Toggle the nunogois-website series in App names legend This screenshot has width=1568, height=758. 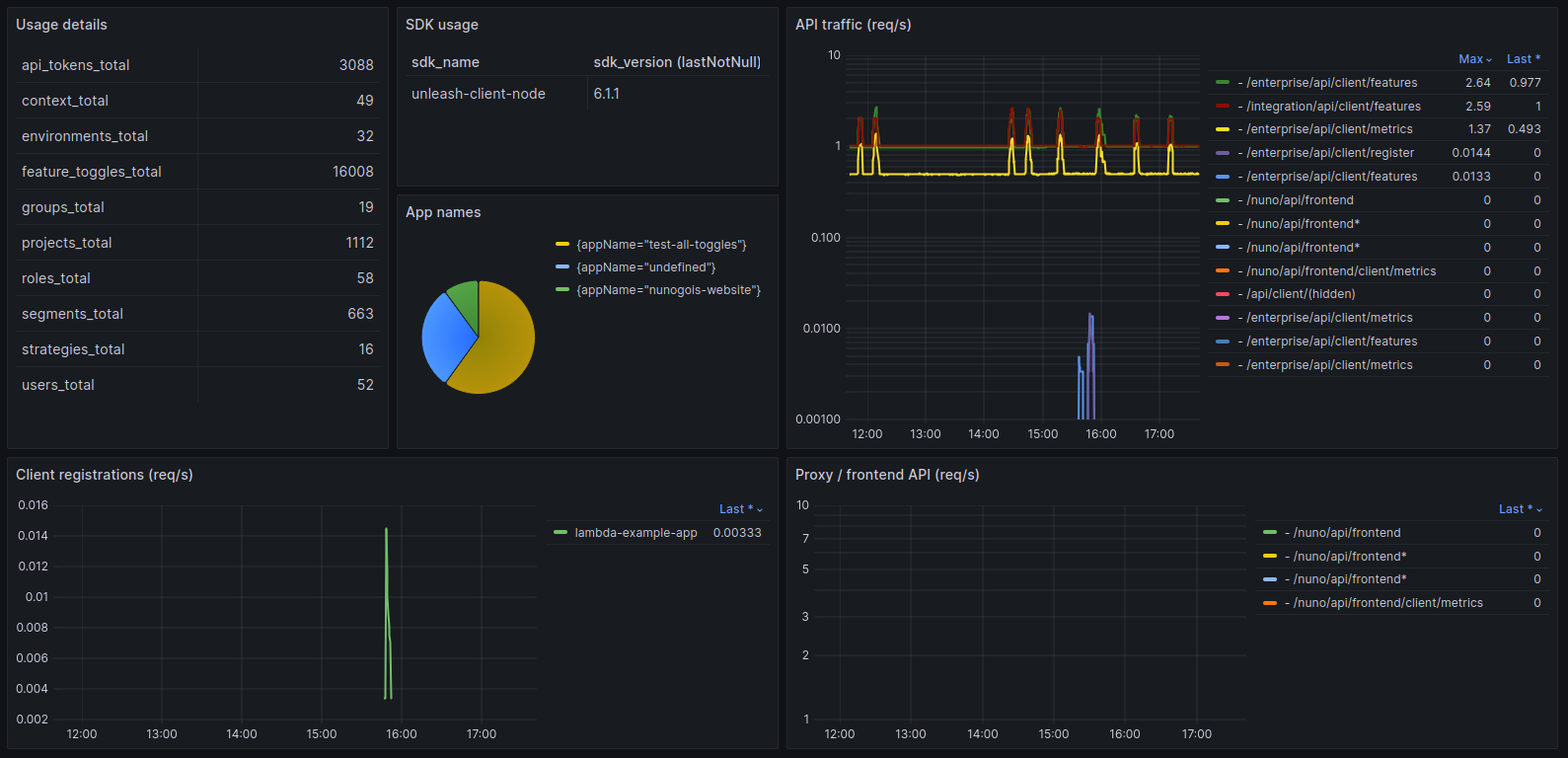pos(668,290)
